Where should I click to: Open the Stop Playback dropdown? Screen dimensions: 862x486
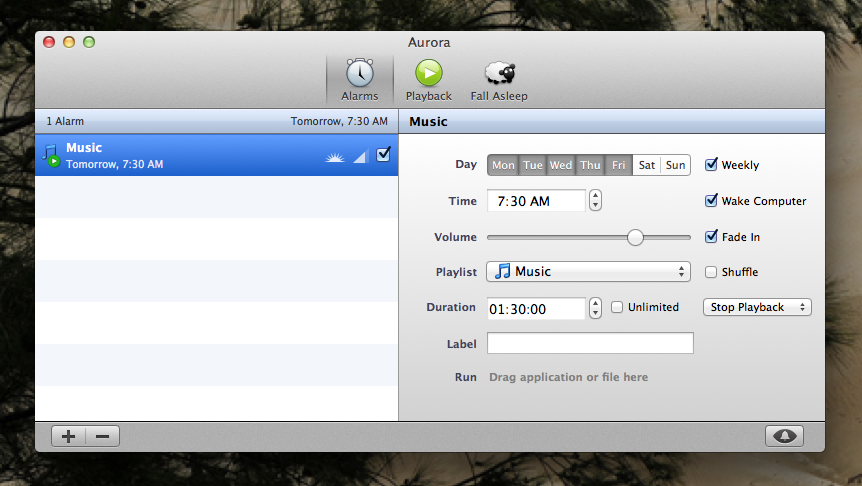tap(757, 307)
